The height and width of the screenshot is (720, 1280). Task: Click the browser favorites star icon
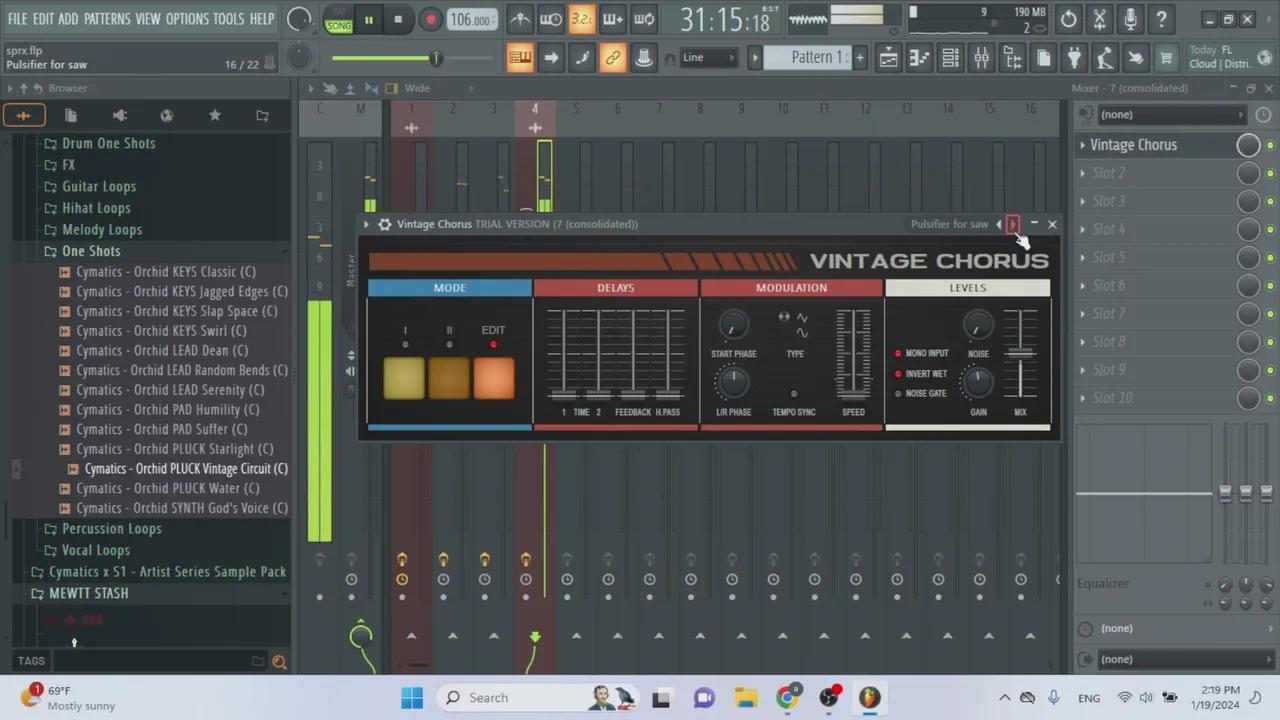pos(214,116)
